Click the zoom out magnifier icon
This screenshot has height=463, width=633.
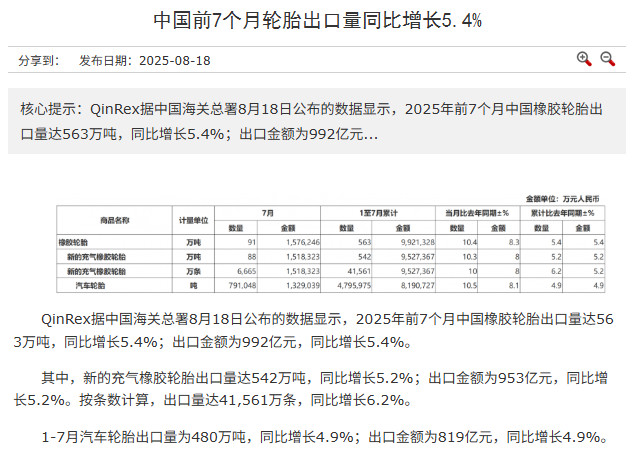point(607,60)
